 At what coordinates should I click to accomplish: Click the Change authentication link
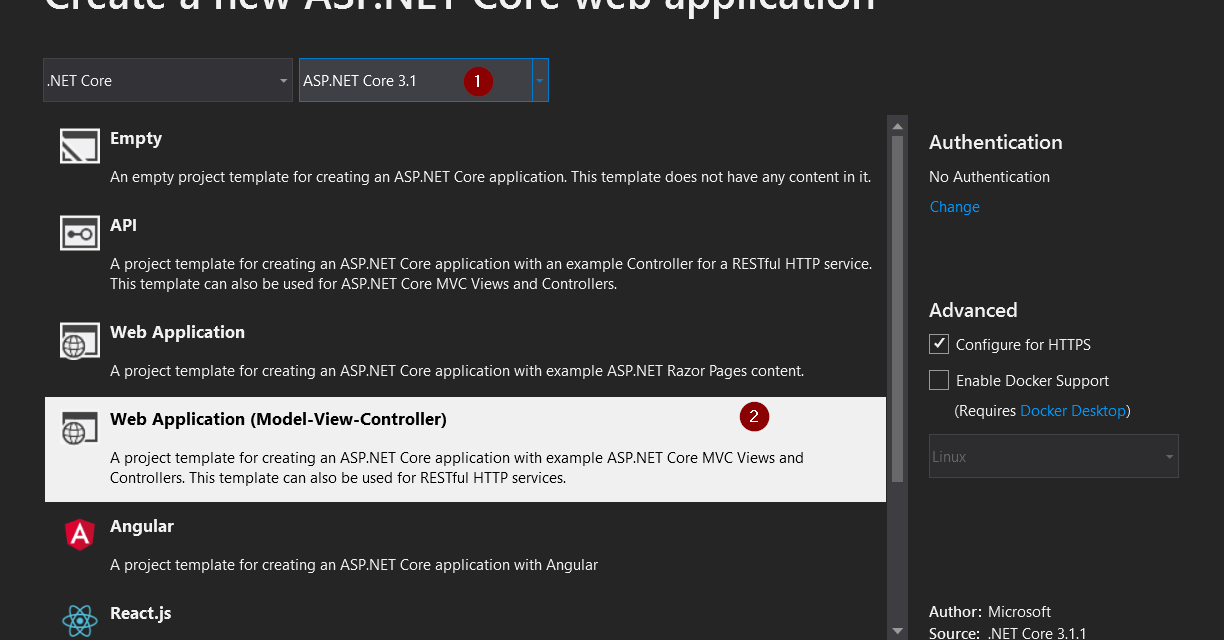(954, 207)
